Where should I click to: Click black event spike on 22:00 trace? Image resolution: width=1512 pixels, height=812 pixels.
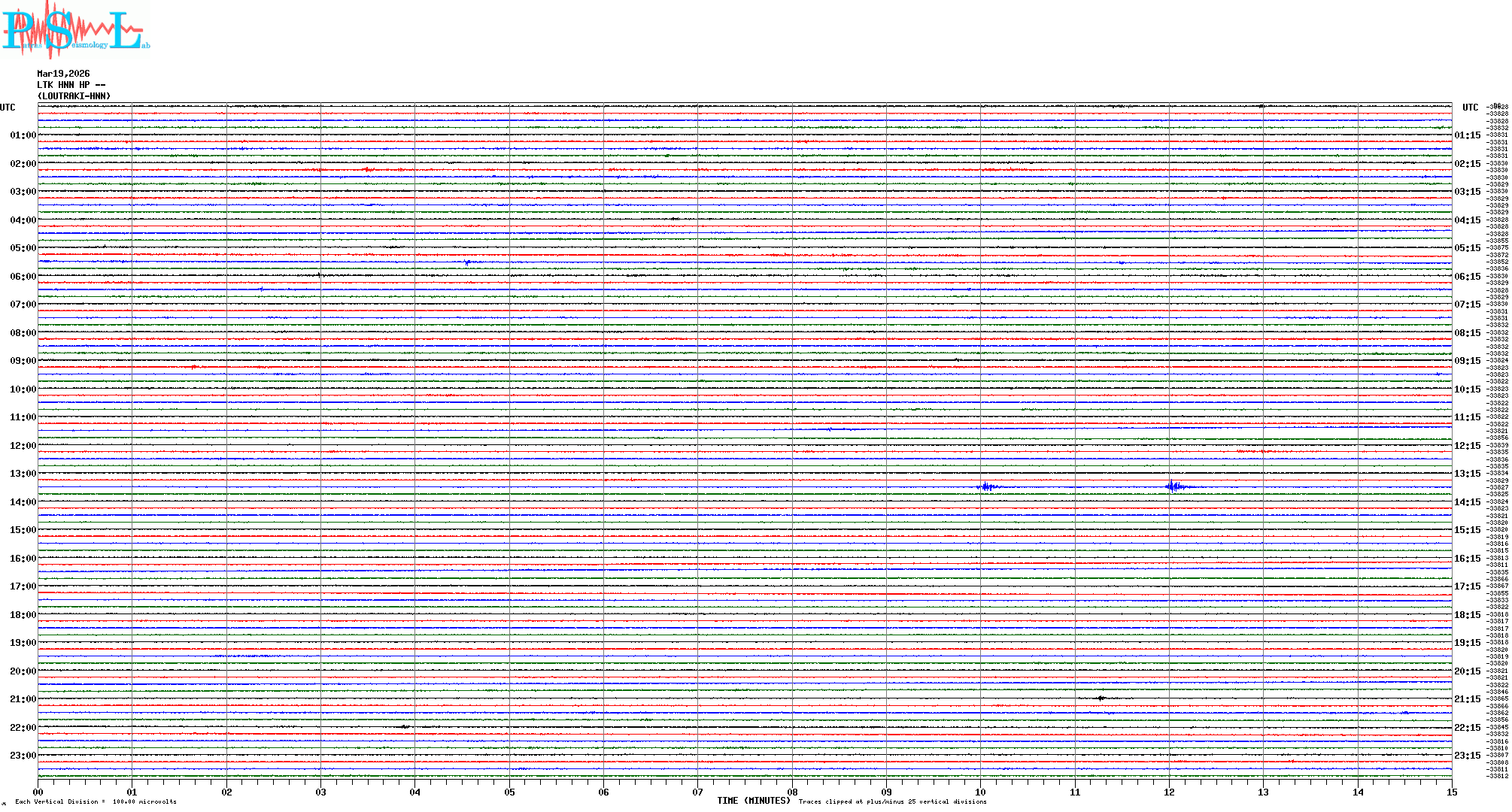point(405,726)
